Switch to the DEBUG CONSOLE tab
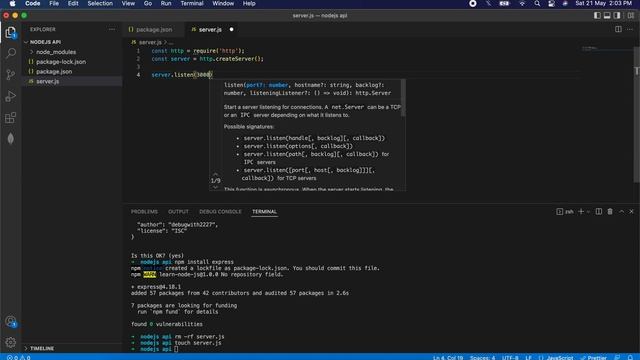This screenshot has height=360, width=640. tap(220, 211)
